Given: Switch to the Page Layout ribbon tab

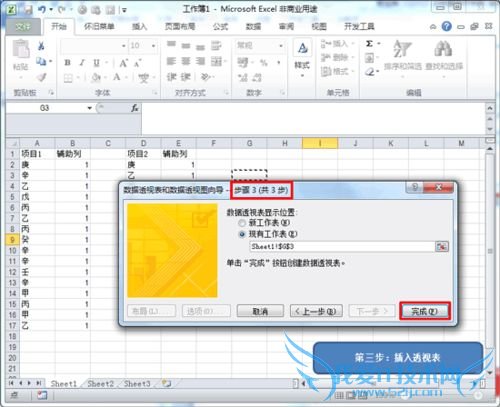Looking at the screenshot, I should tap(180, 27).
